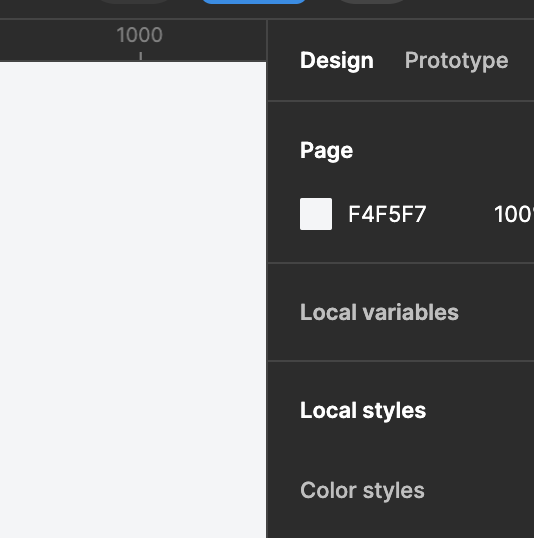Image resolution: width=534 pixels, height=538 pixels.
Task: Select the Design tab
Action: pos(337,61)
